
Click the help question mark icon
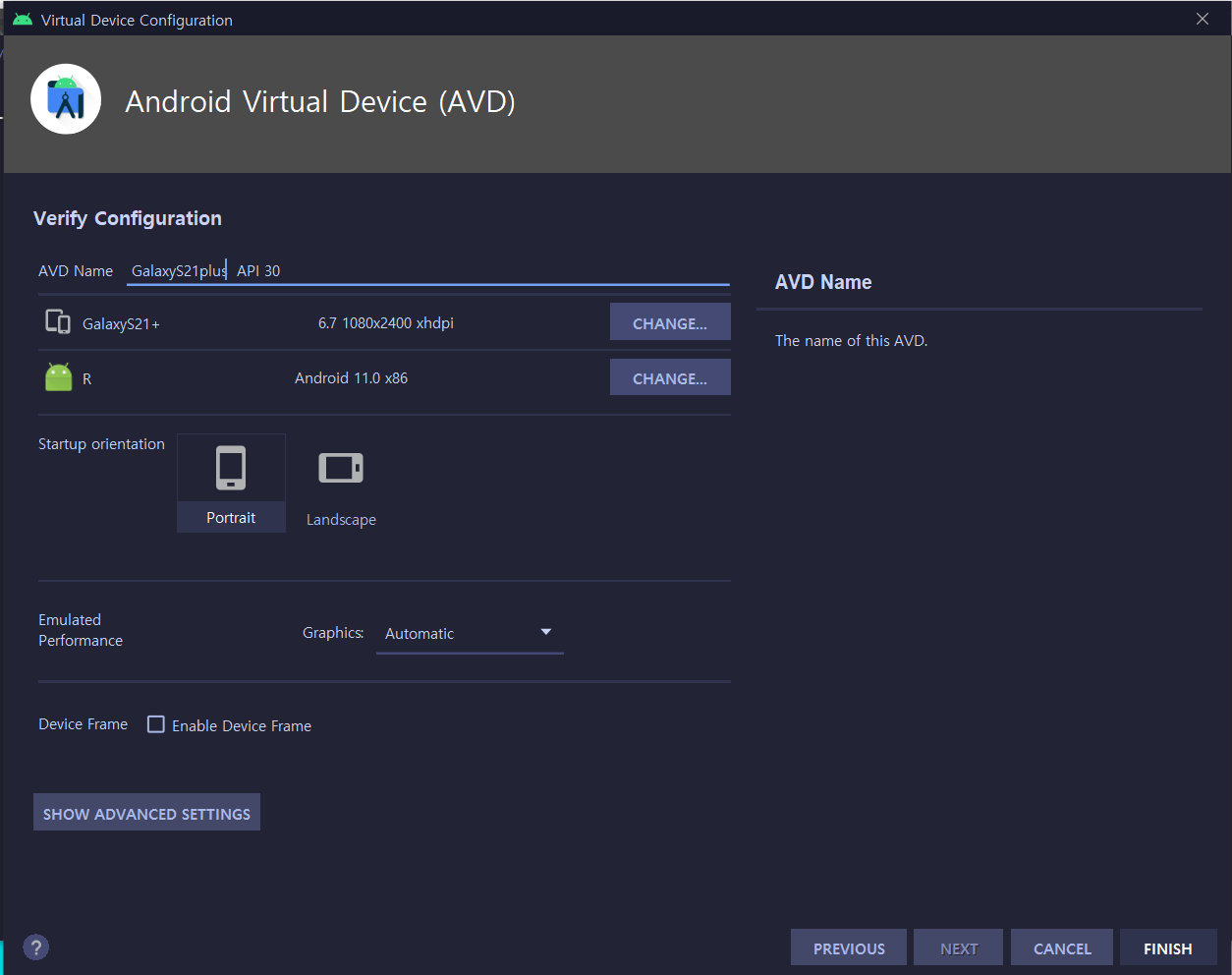point(35,946)
